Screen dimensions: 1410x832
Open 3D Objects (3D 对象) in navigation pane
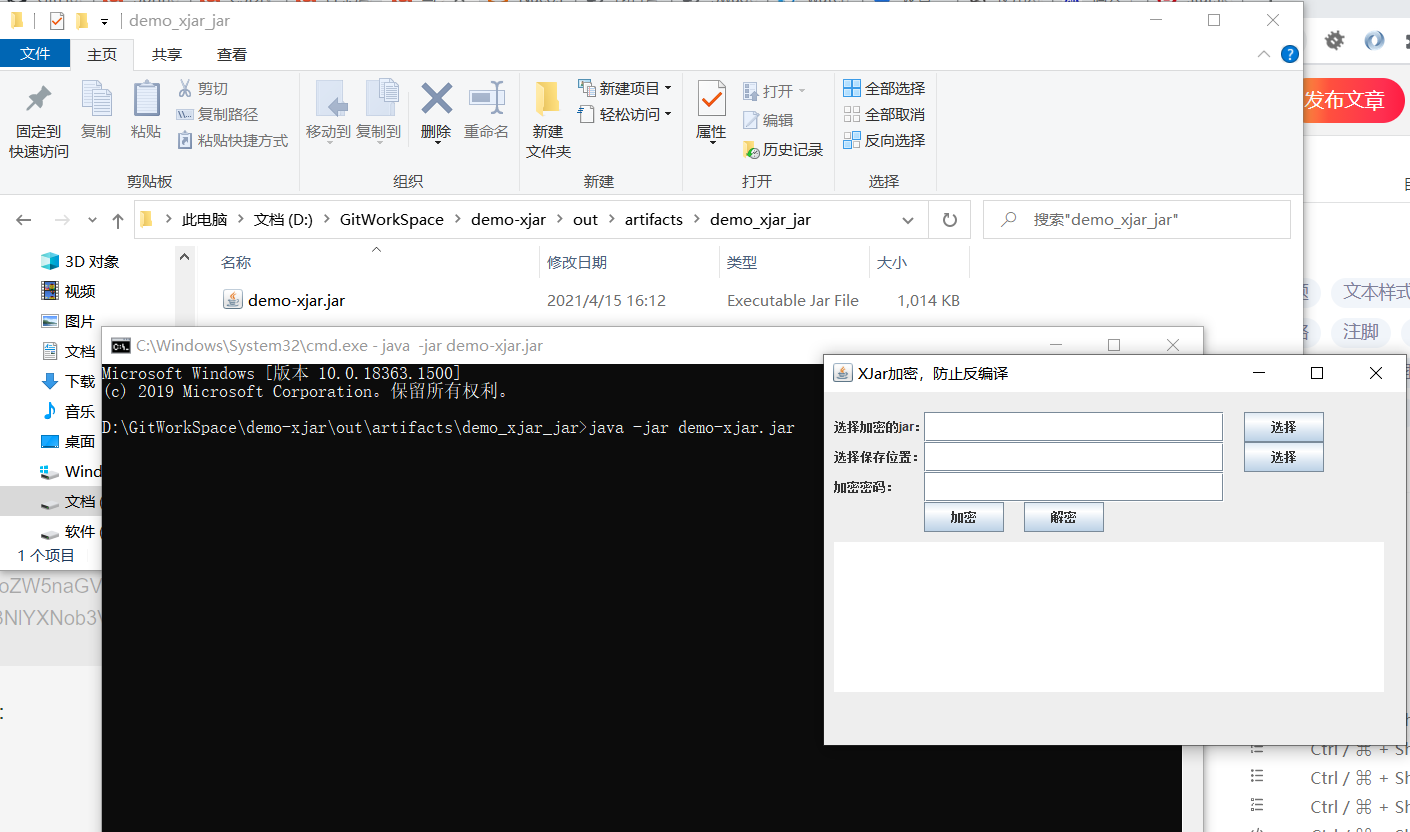pos(80,261)
